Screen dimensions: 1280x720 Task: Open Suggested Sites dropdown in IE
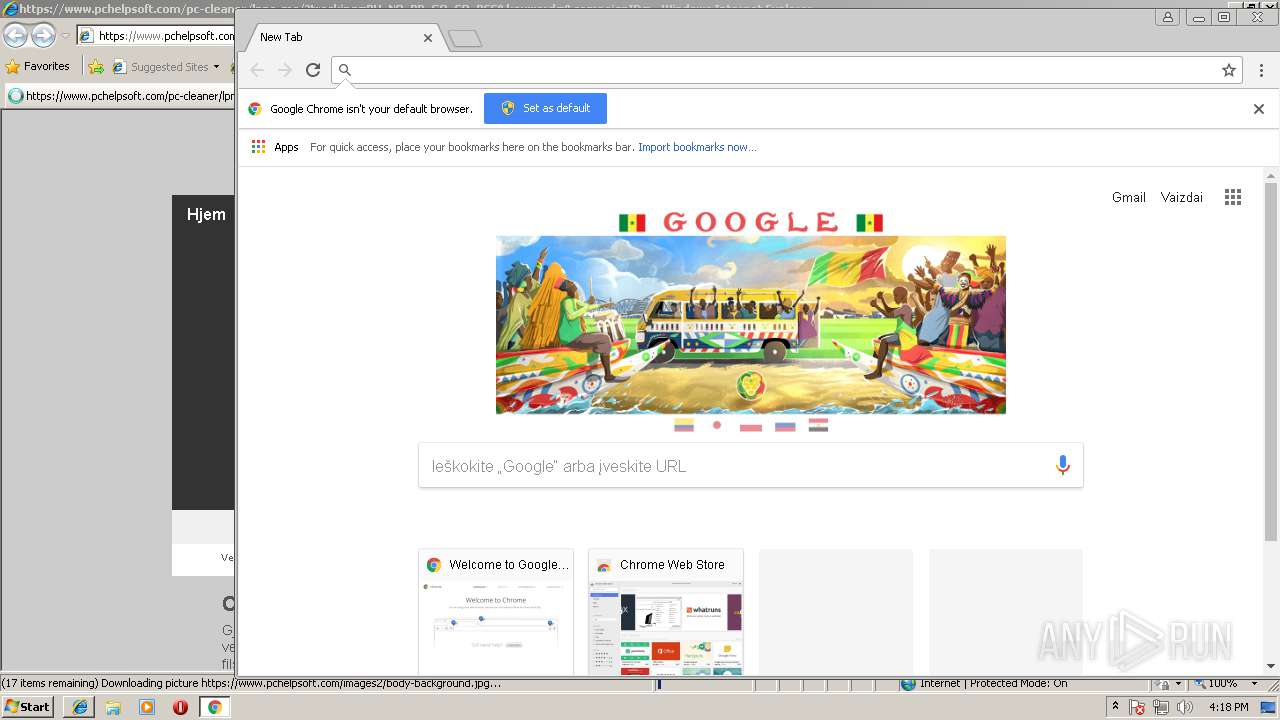click(166, 67)
